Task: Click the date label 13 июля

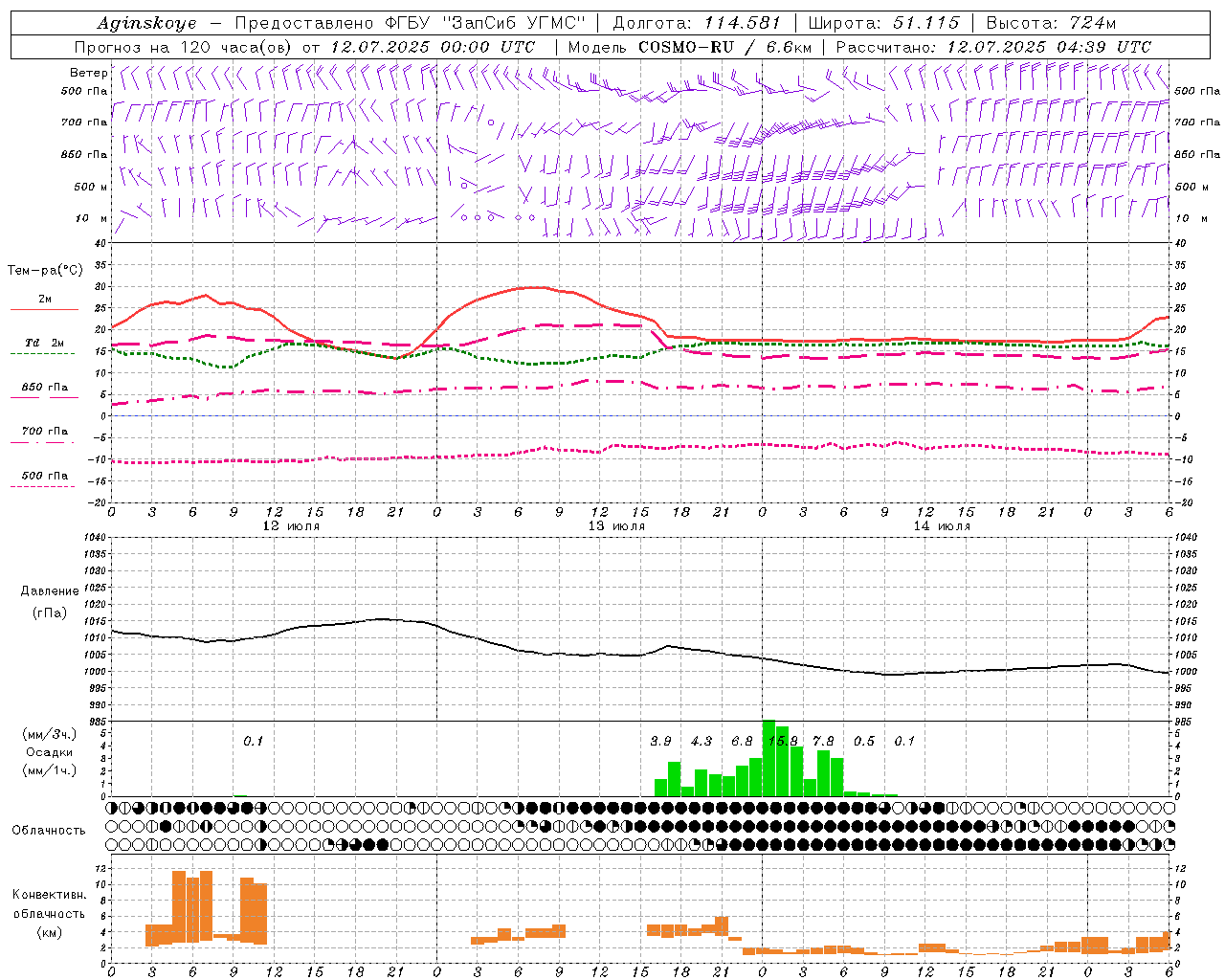Action: [x=616, y=526]
